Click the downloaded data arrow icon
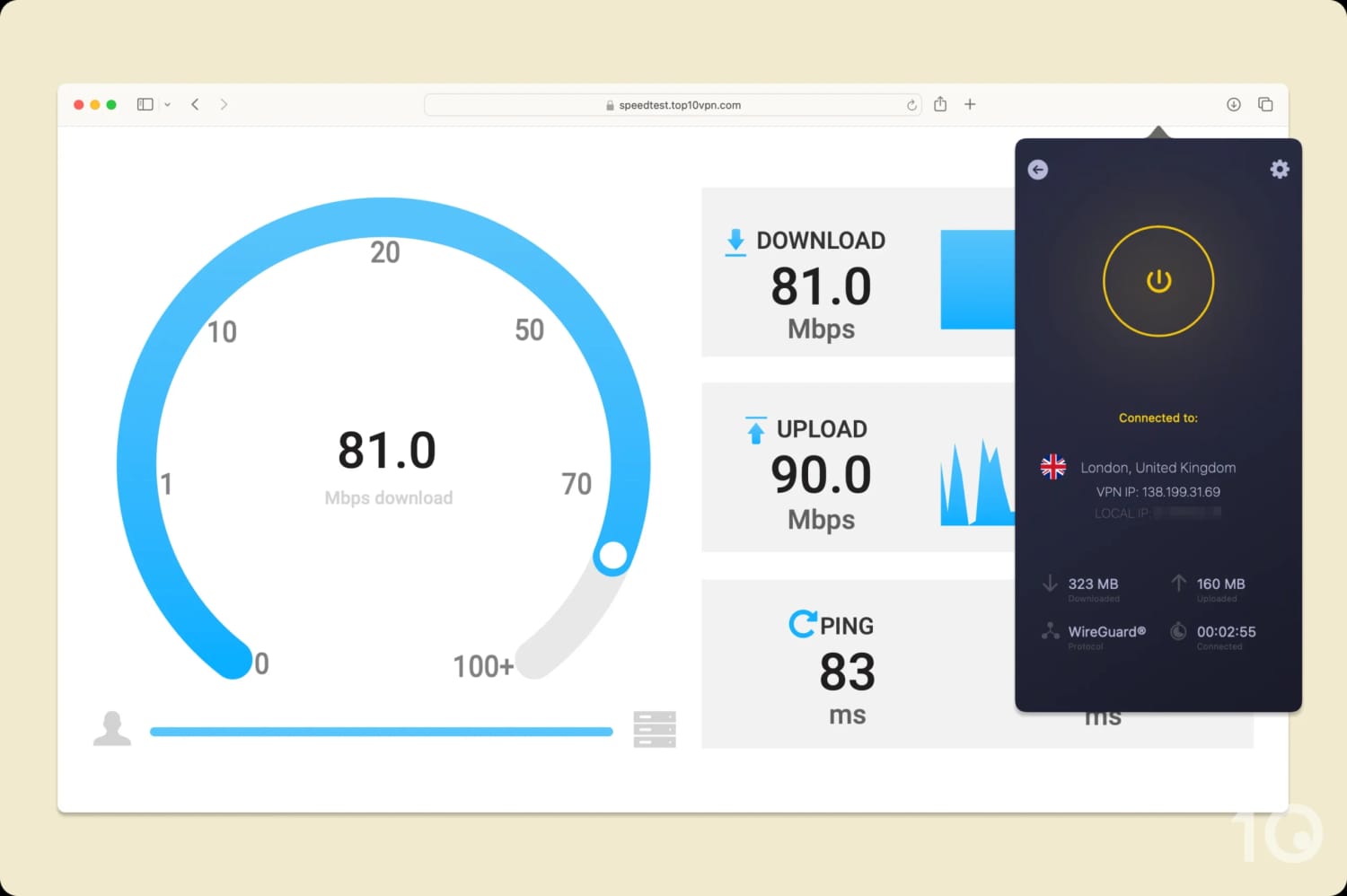 click(1050, 584)
